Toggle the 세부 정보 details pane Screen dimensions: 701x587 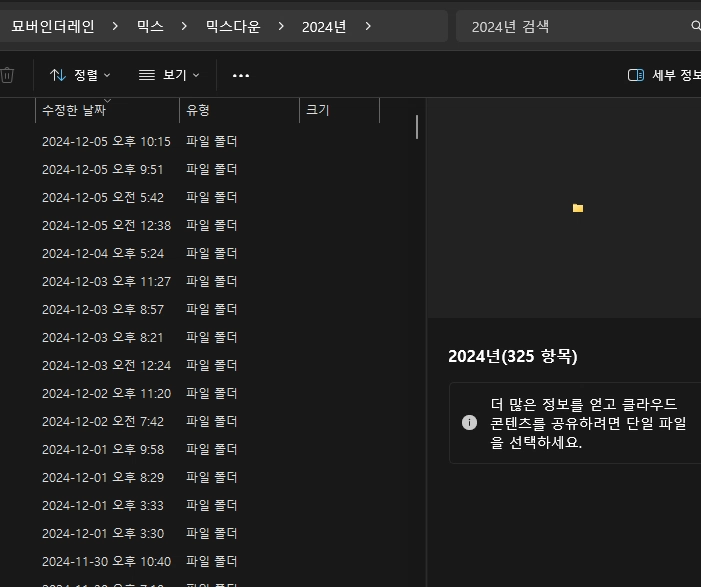[x=663, y=75]
